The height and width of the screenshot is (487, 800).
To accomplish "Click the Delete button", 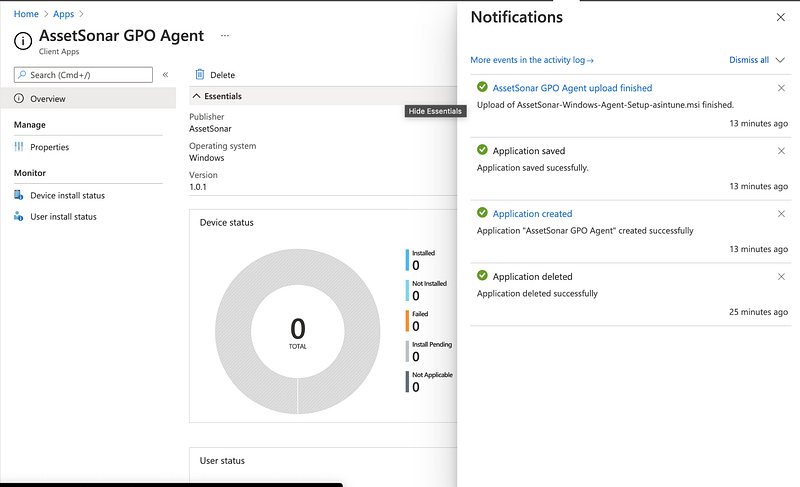I will coord(215,74).
